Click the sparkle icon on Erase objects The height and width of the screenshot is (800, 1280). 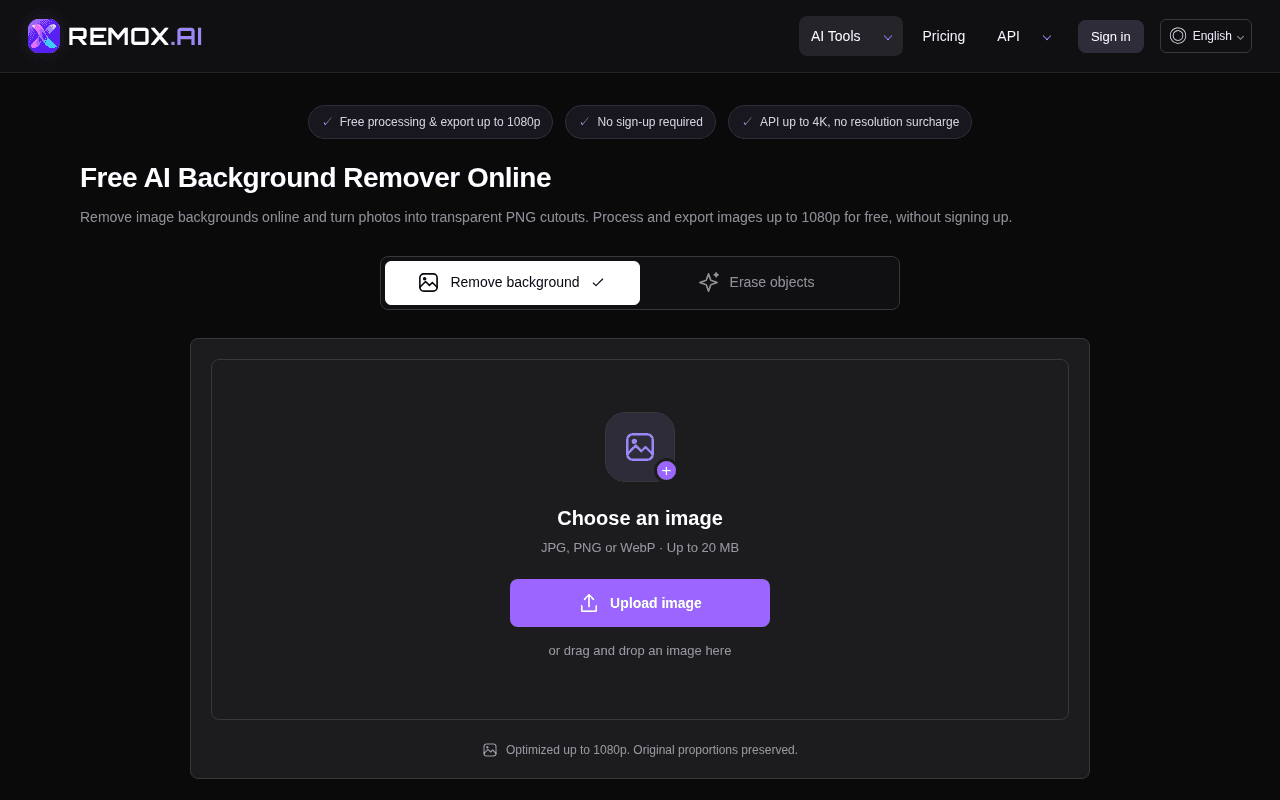click(709, 282)
